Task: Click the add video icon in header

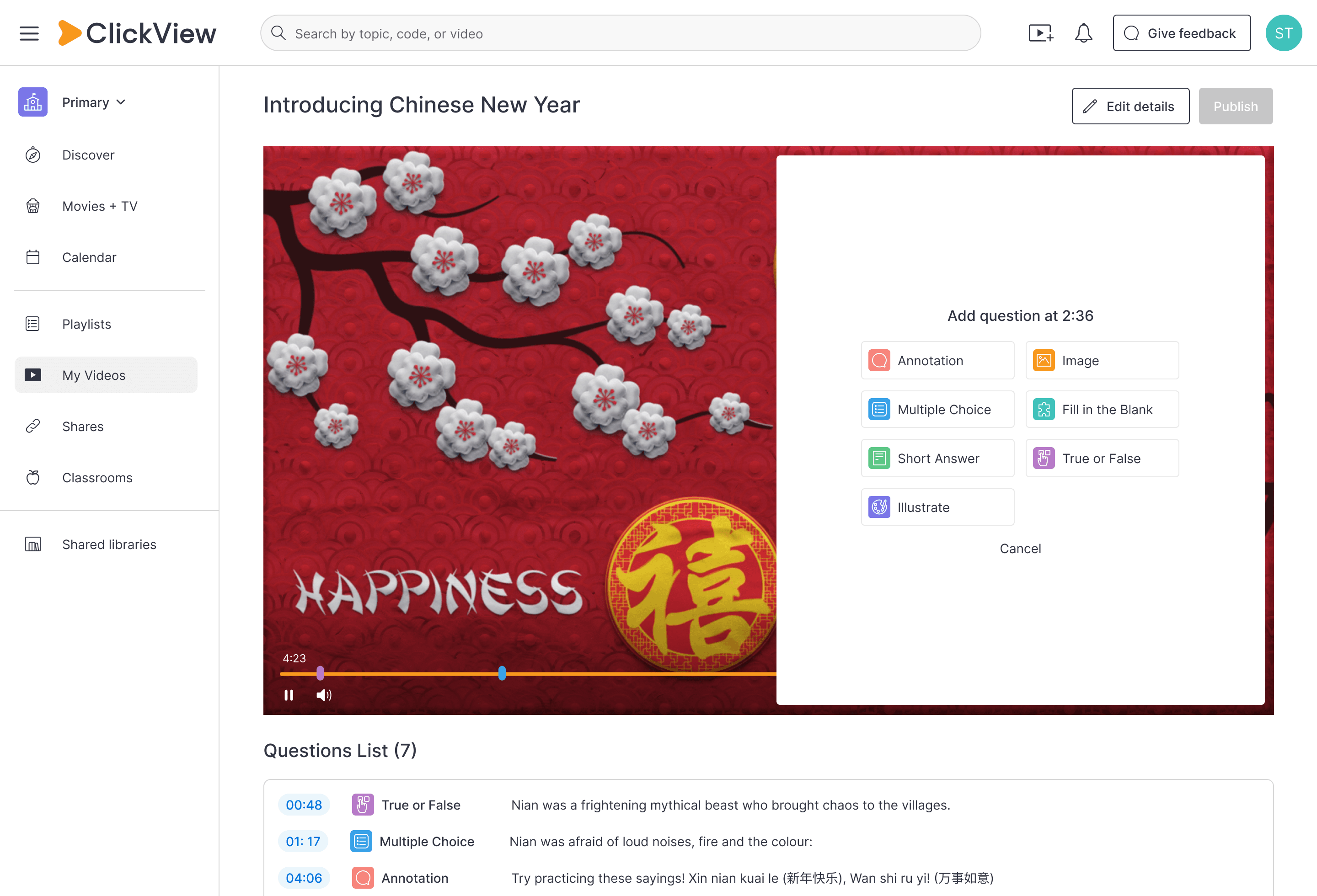Action: tap(1041, 33)
